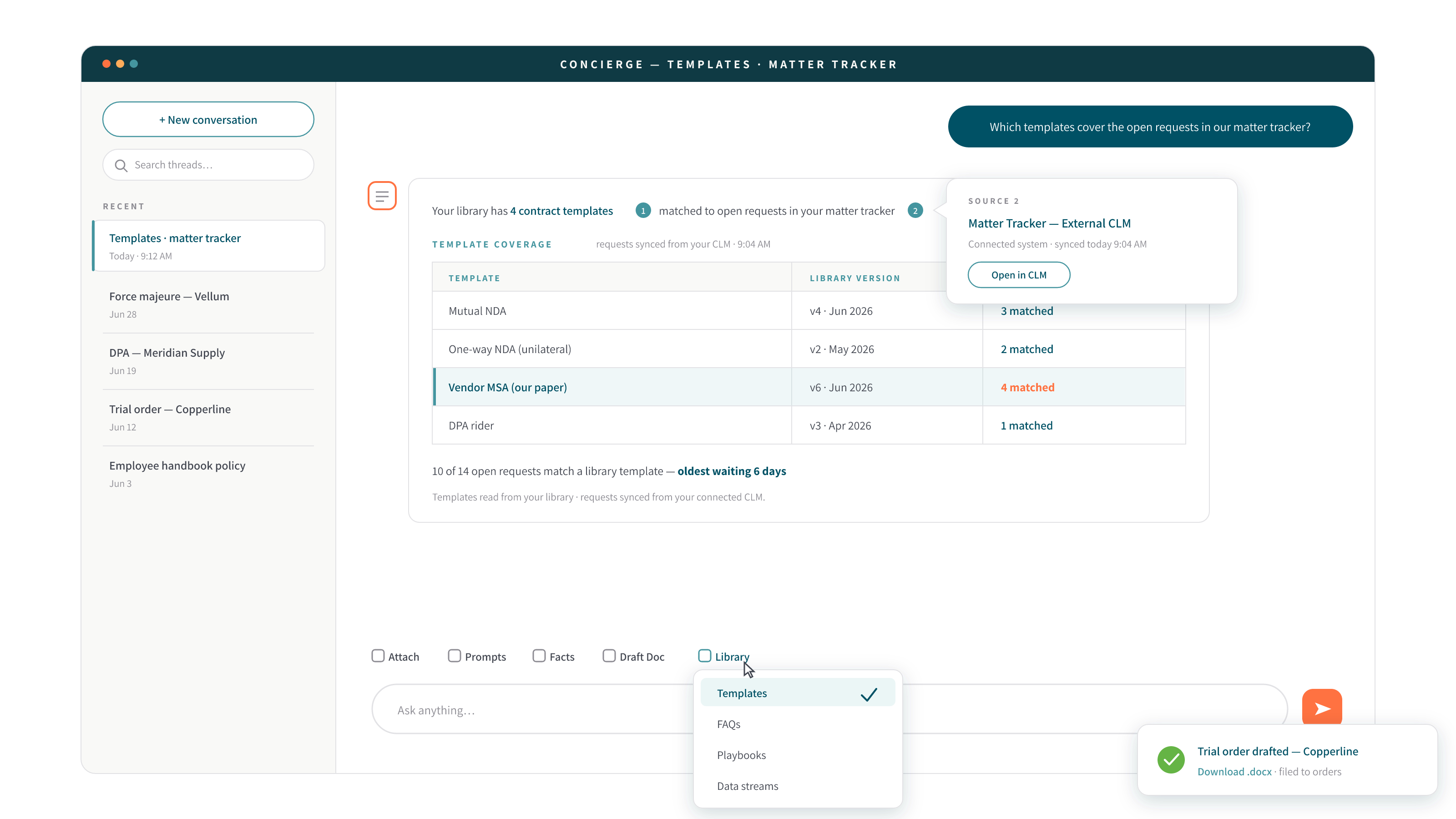Screen dimensions: 1456x819
Task: Click the teal window dot
Action: [x=134, y=64]
